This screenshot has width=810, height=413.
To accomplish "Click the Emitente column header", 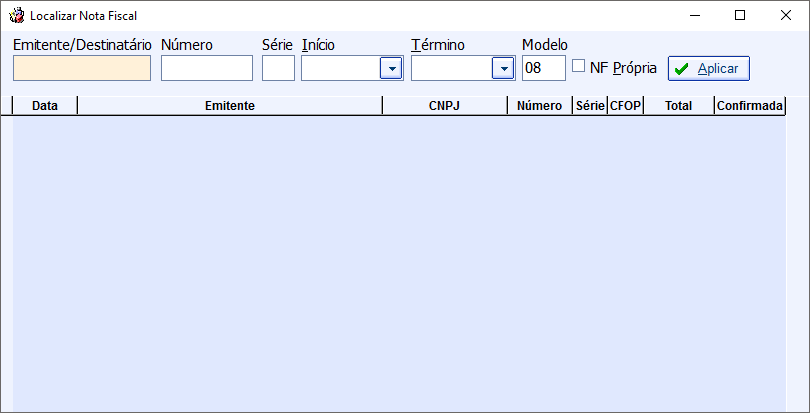I will [230, 105].
